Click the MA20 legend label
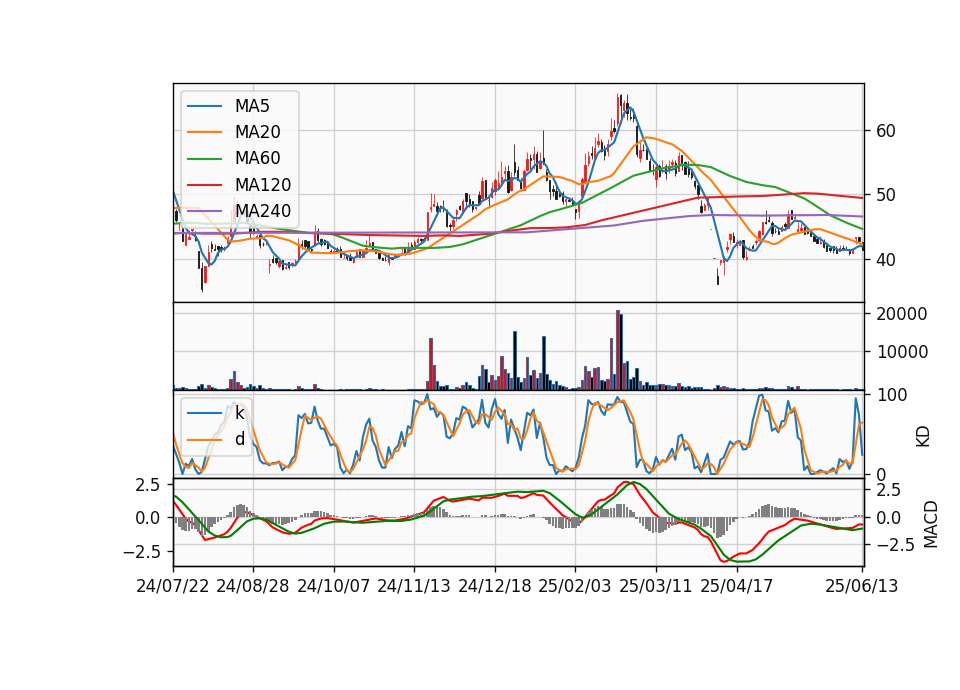Screen dimensions: 960x690 257,132
